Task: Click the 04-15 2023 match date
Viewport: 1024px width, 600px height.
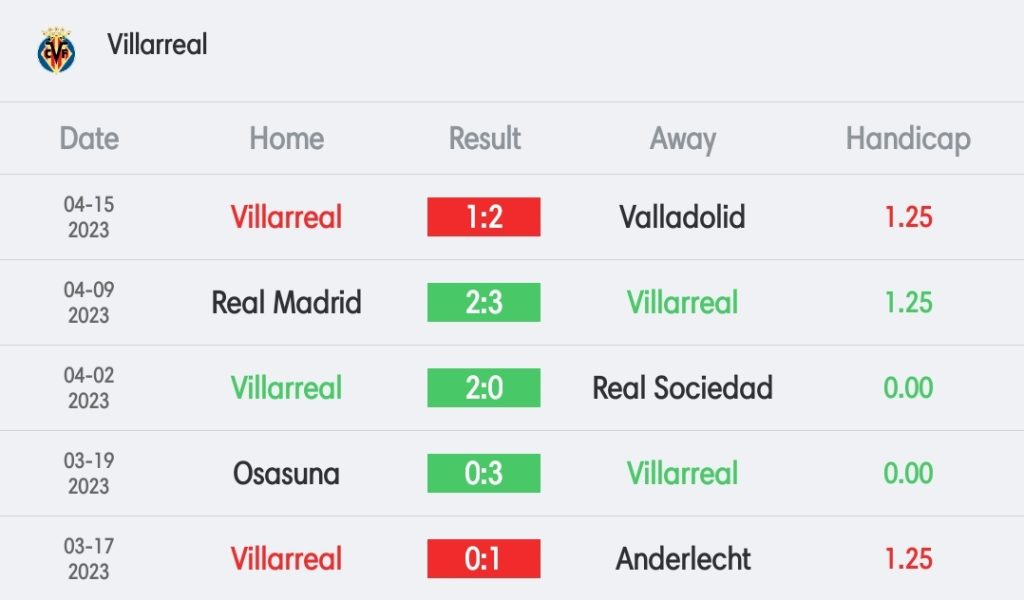Action: tap(89, 217)
